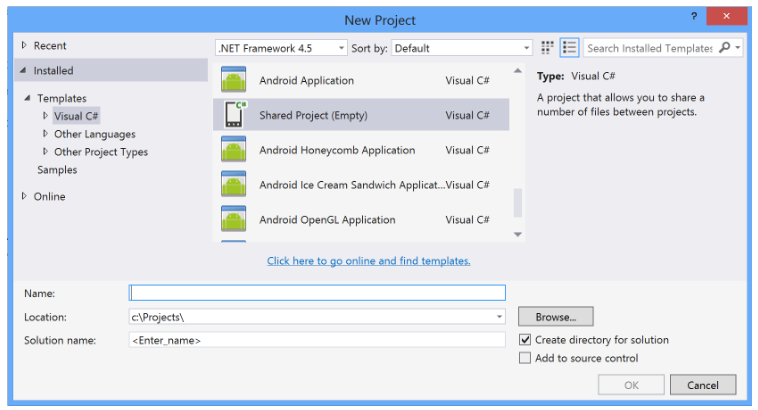
Task: Select Other Project Types in tree
Action: point(101,152)
